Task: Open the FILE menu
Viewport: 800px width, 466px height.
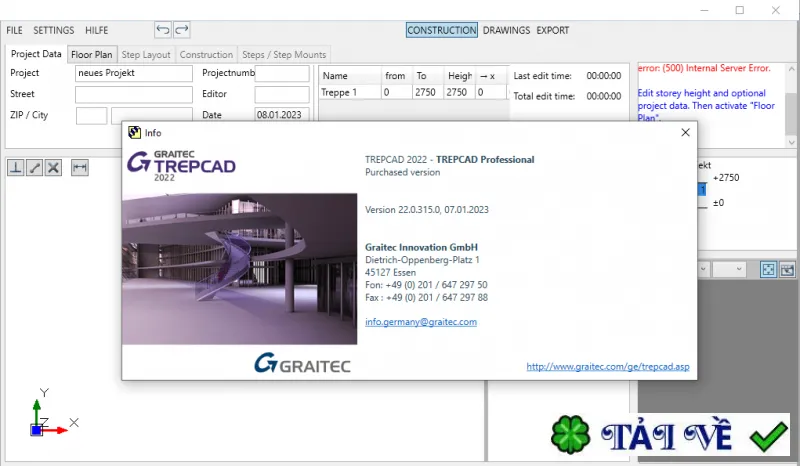Action: tap(14, 30)
